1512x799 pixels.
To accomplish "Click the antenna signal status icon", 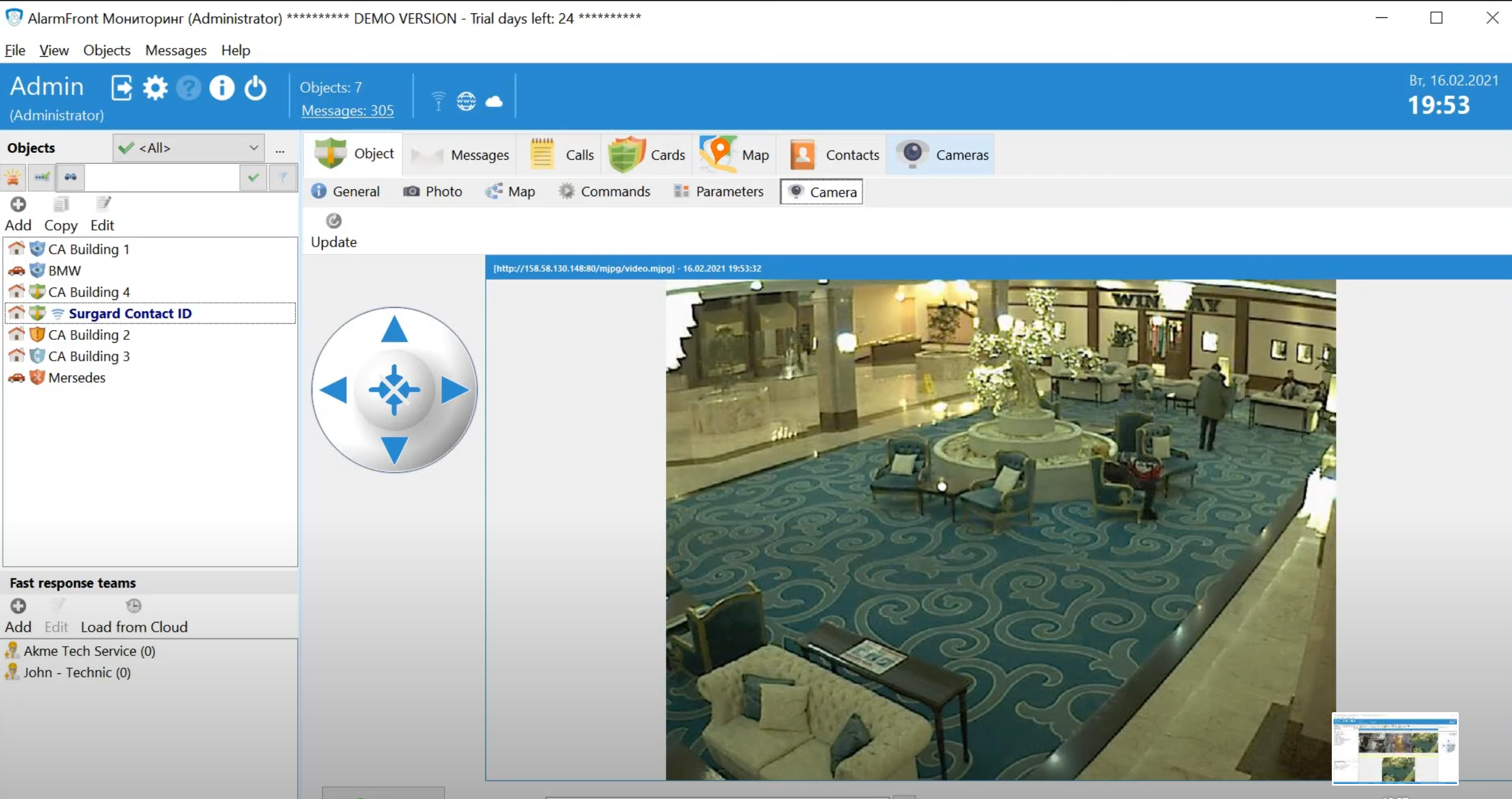I will [438, 101].
